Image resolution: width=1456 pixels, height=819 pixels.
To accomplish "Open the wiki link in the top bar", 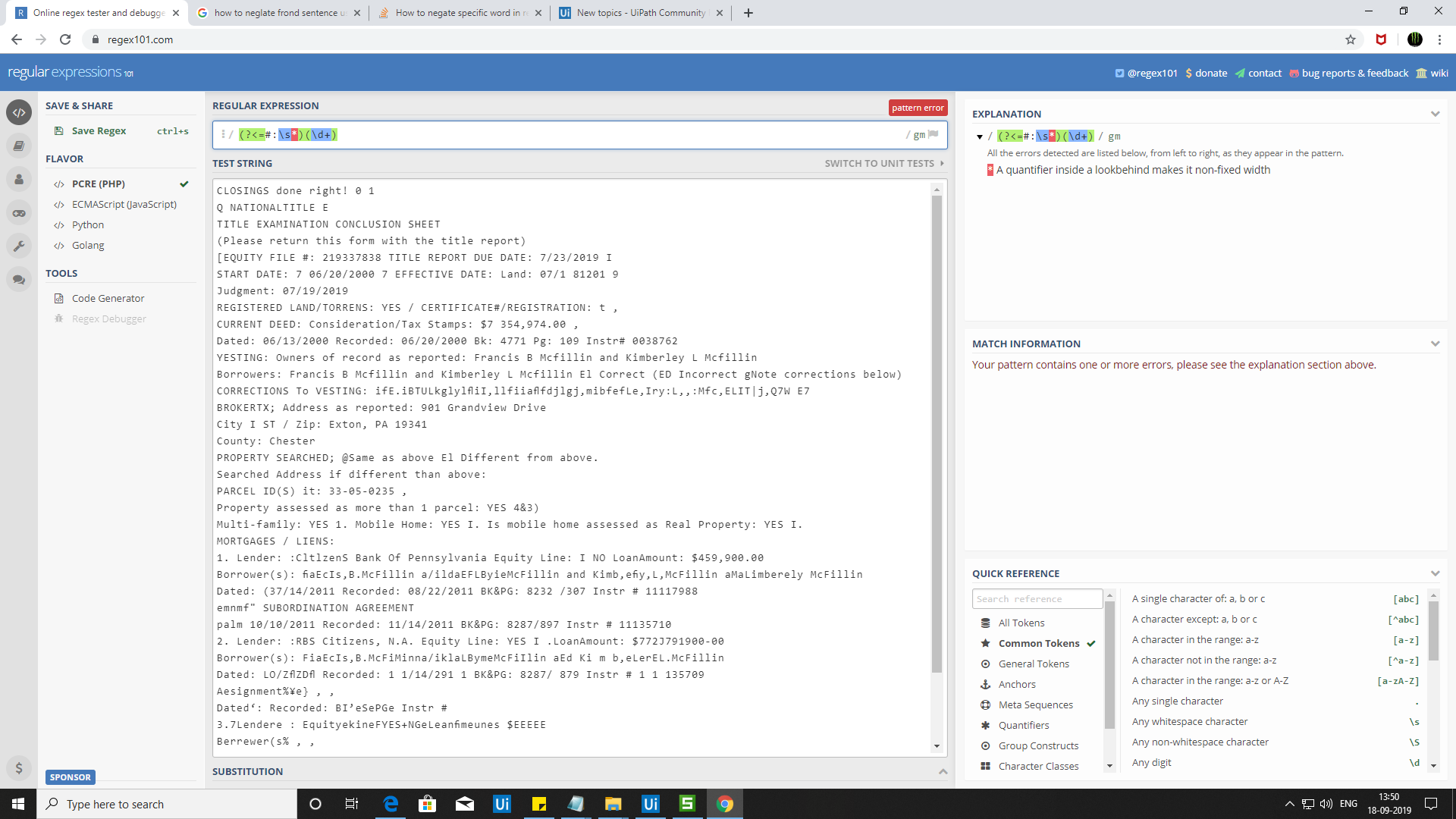I will [x=1439, y=73].
